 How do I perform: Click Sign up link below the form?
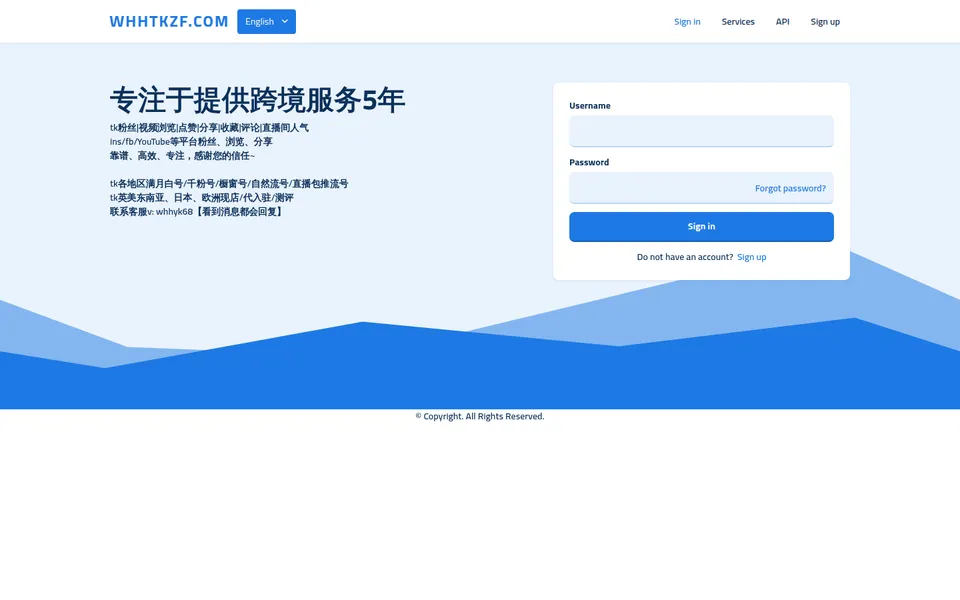pyautogui.click(x=751, y=257)
